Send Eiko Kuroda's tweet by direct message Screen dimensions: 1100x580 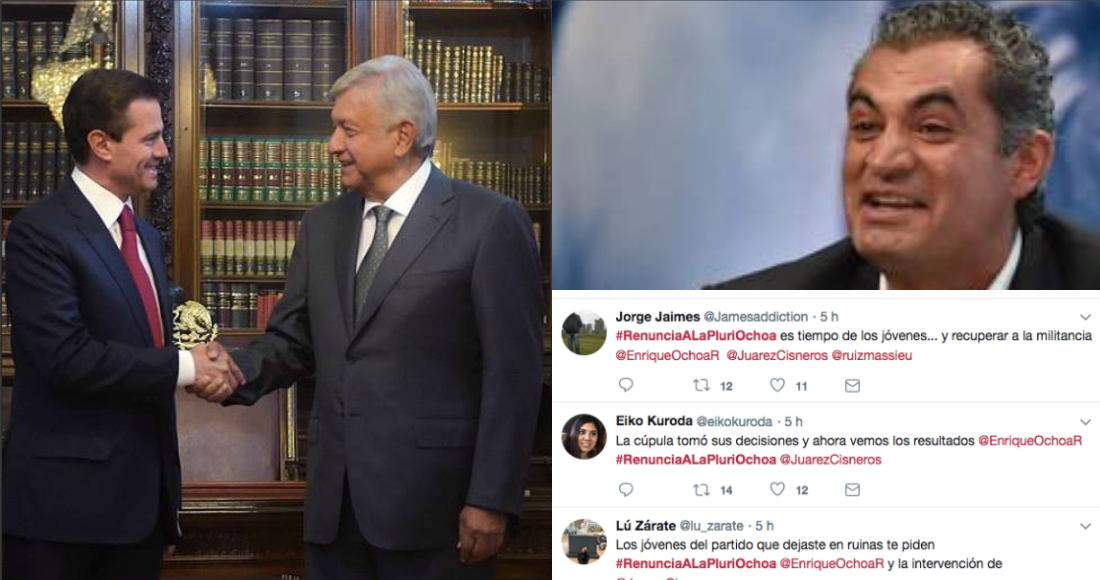pos(852,490)
